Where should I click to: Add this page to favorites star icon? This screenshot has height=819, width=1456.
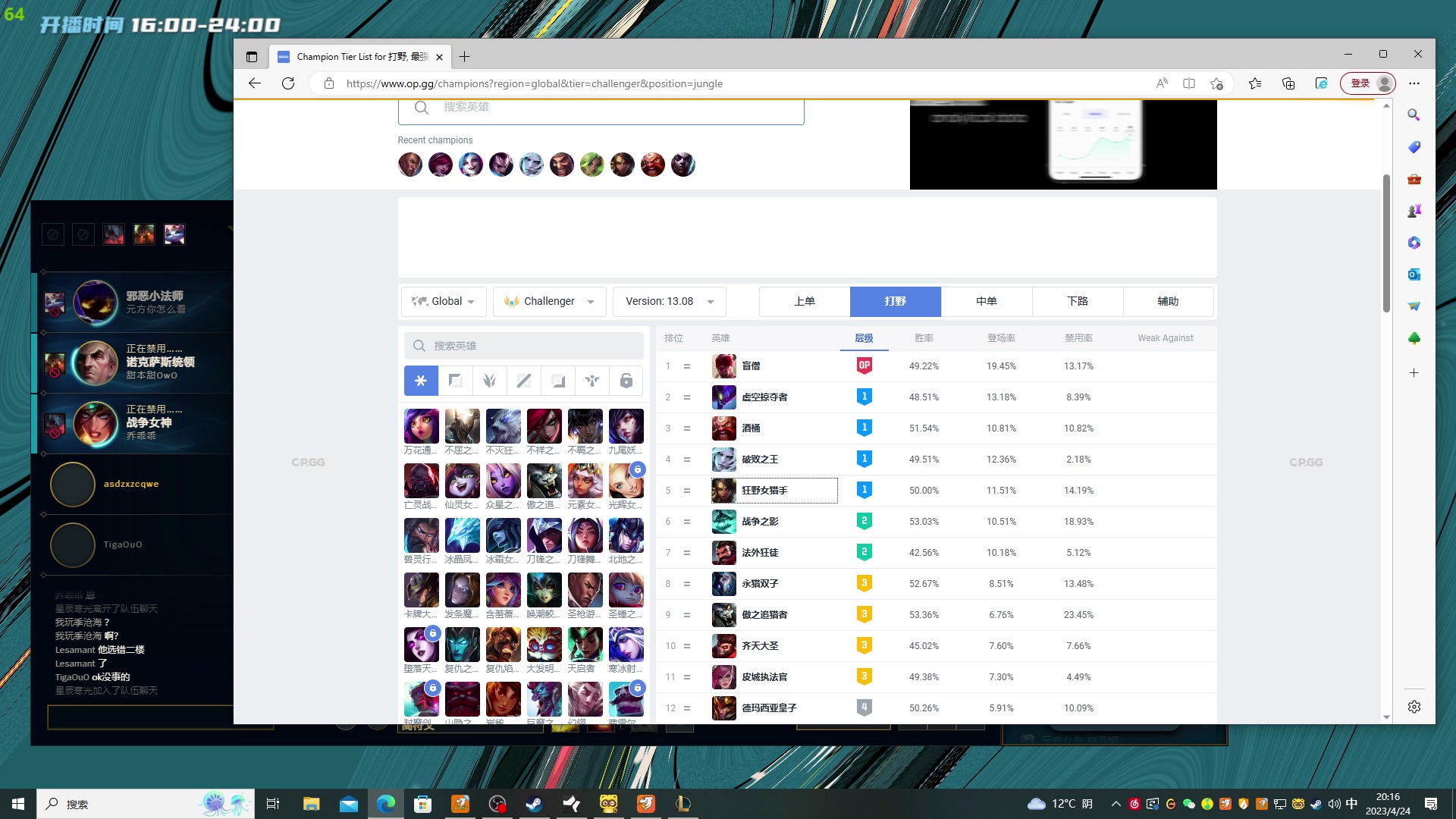[x=1216, y=83]
